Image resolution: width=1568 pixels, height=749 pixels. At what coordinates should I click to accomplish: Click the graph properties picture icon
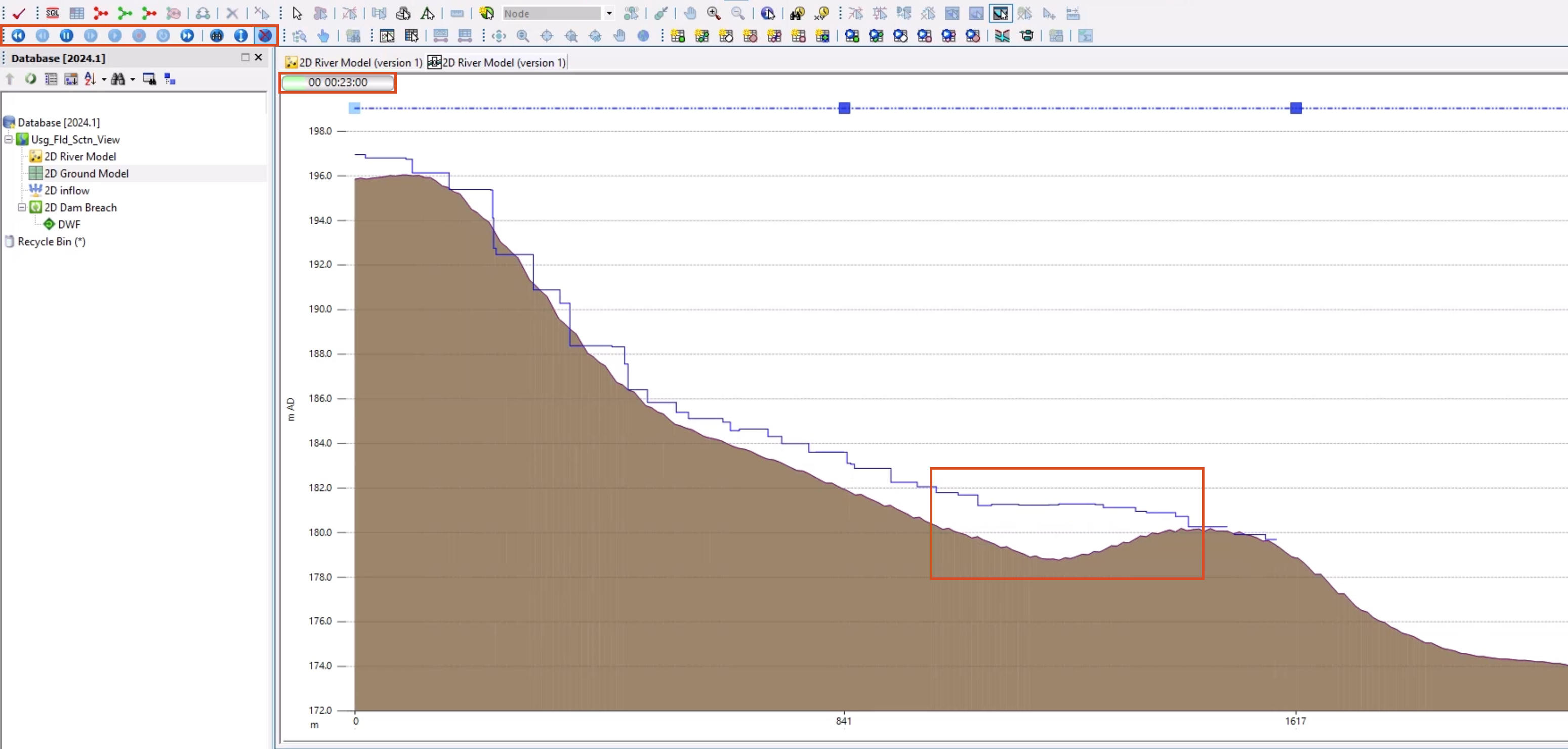387,36
